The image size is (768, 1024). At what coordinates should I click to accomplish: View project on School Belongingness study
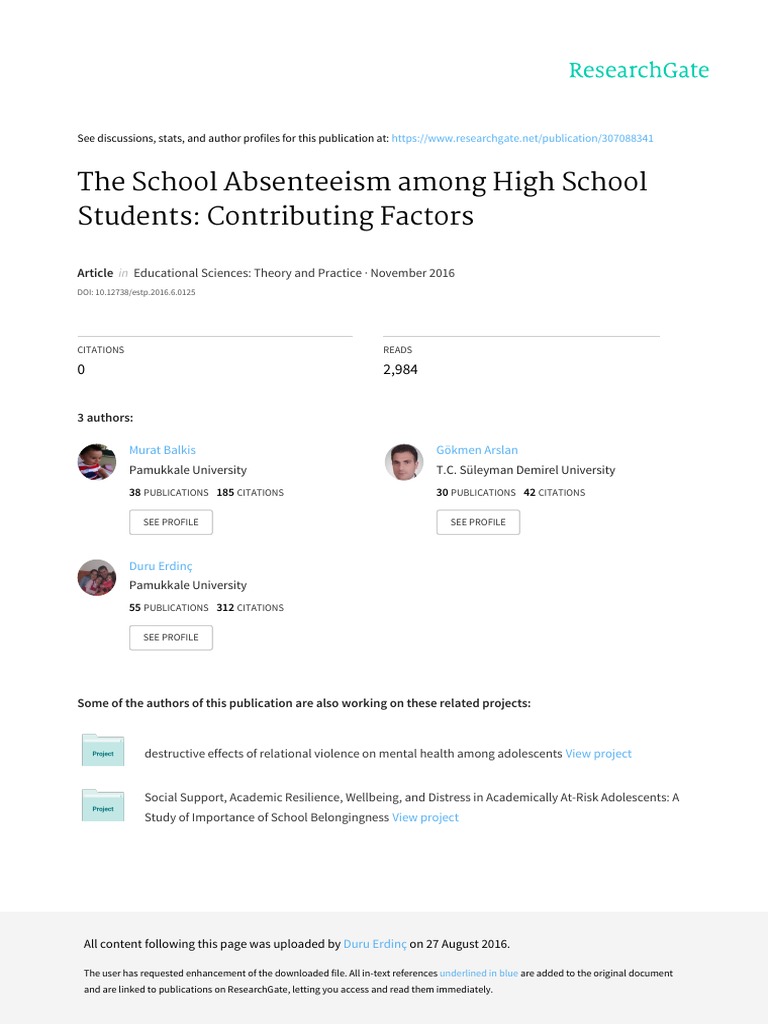click(x=425, y=818)
